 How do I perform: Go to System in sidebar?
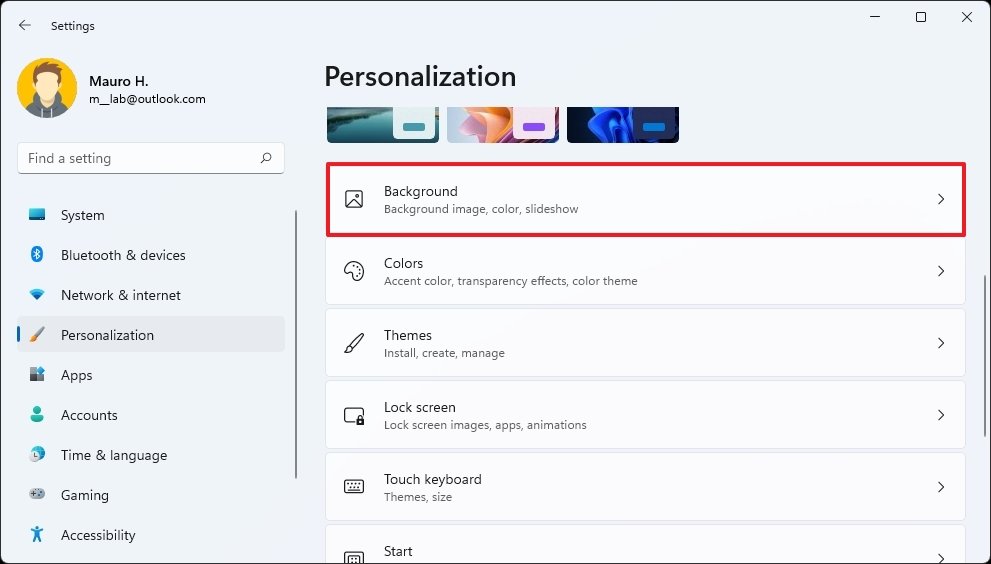151,215
